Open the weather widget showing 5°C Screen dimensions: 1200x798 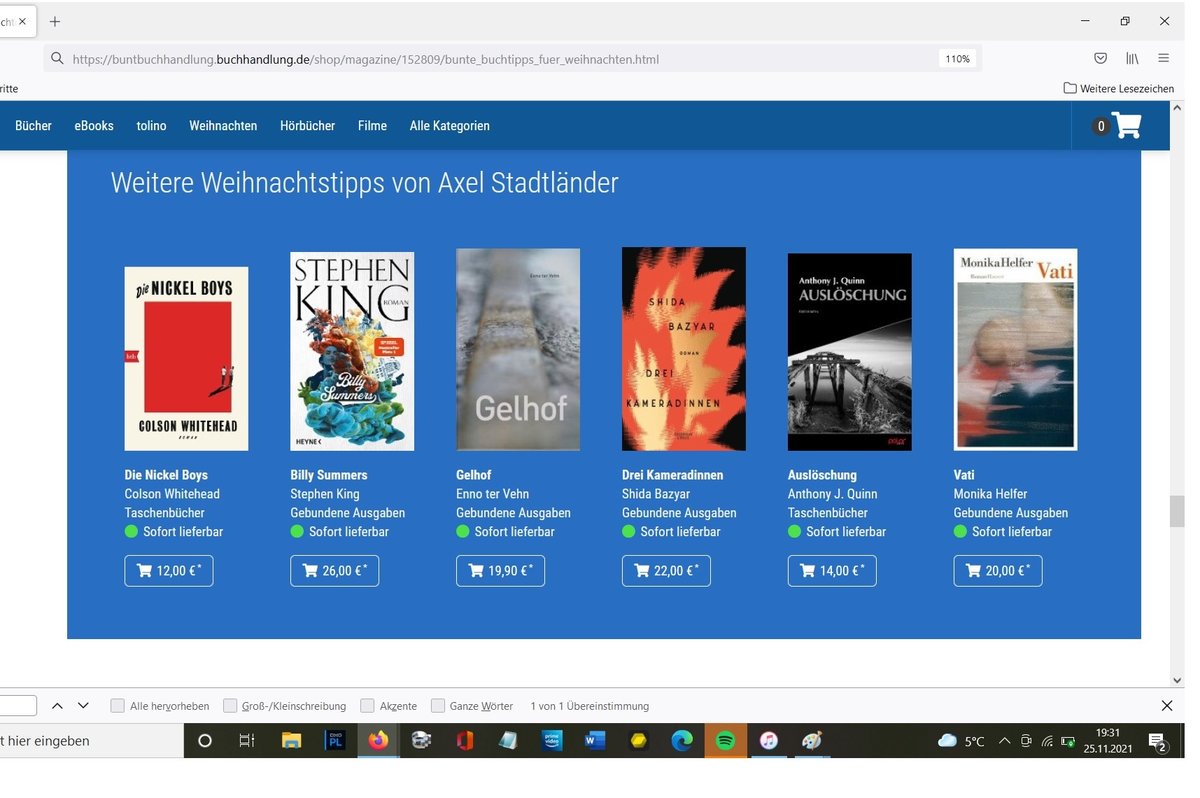click(961, 741)
